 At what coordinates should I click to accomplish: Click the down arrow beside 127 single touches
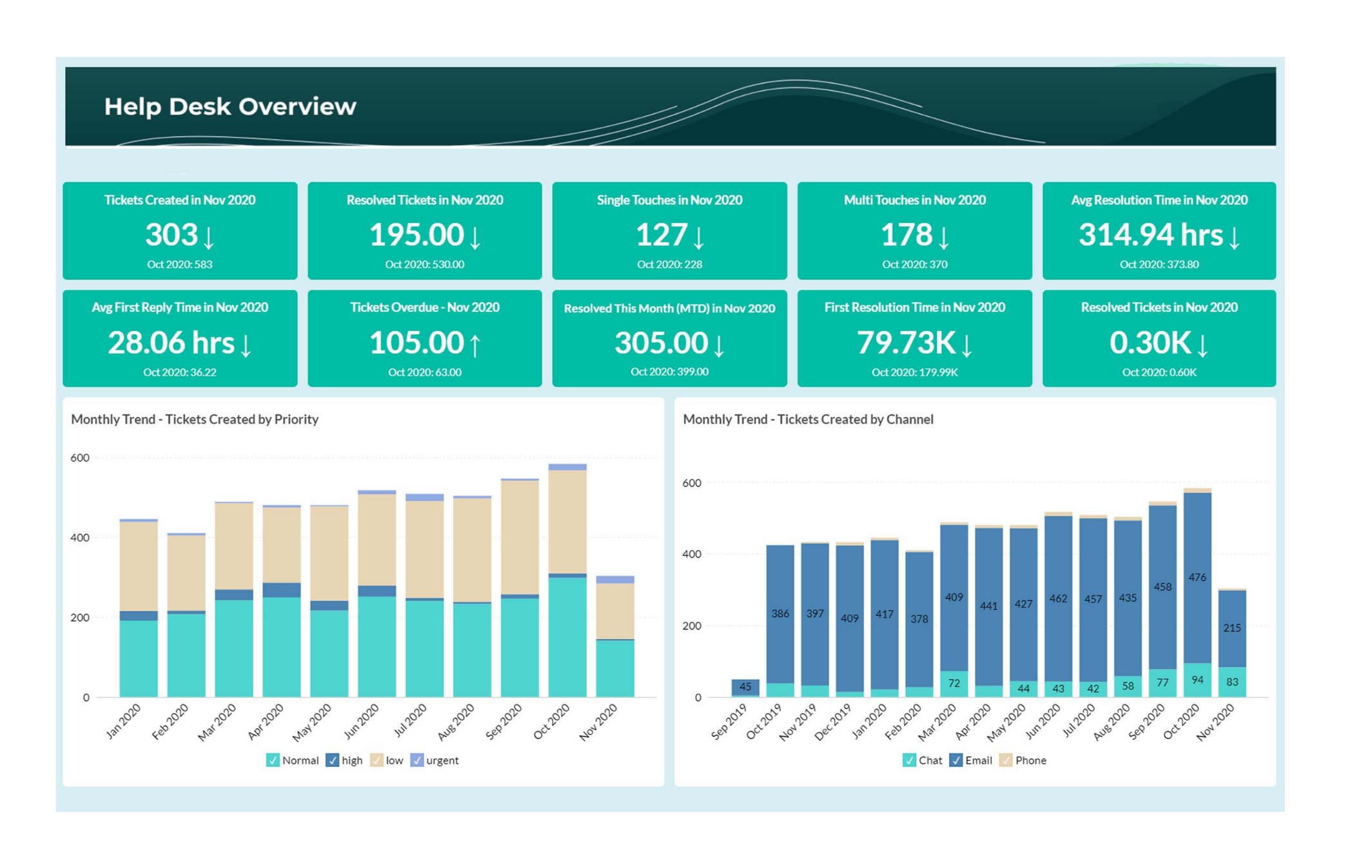[x=699, y=237]
